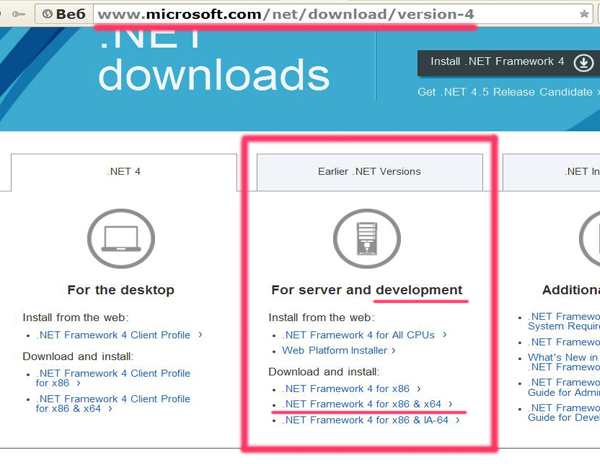Open .NET Framework 4 Client Profile for x86
This screenshot has width=600, height=464.
click(x=113, y=378)
